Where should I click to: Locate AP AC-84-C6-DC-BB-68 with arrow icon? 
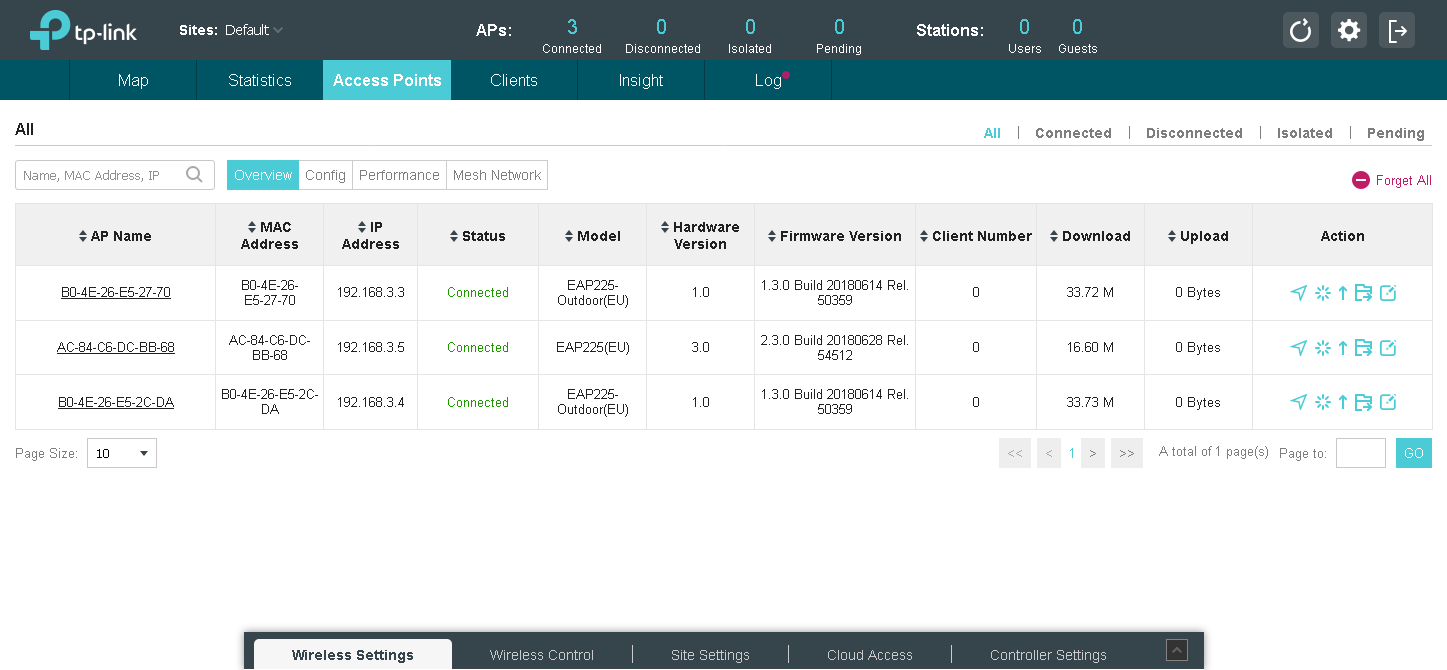(x=1298, y=348)
